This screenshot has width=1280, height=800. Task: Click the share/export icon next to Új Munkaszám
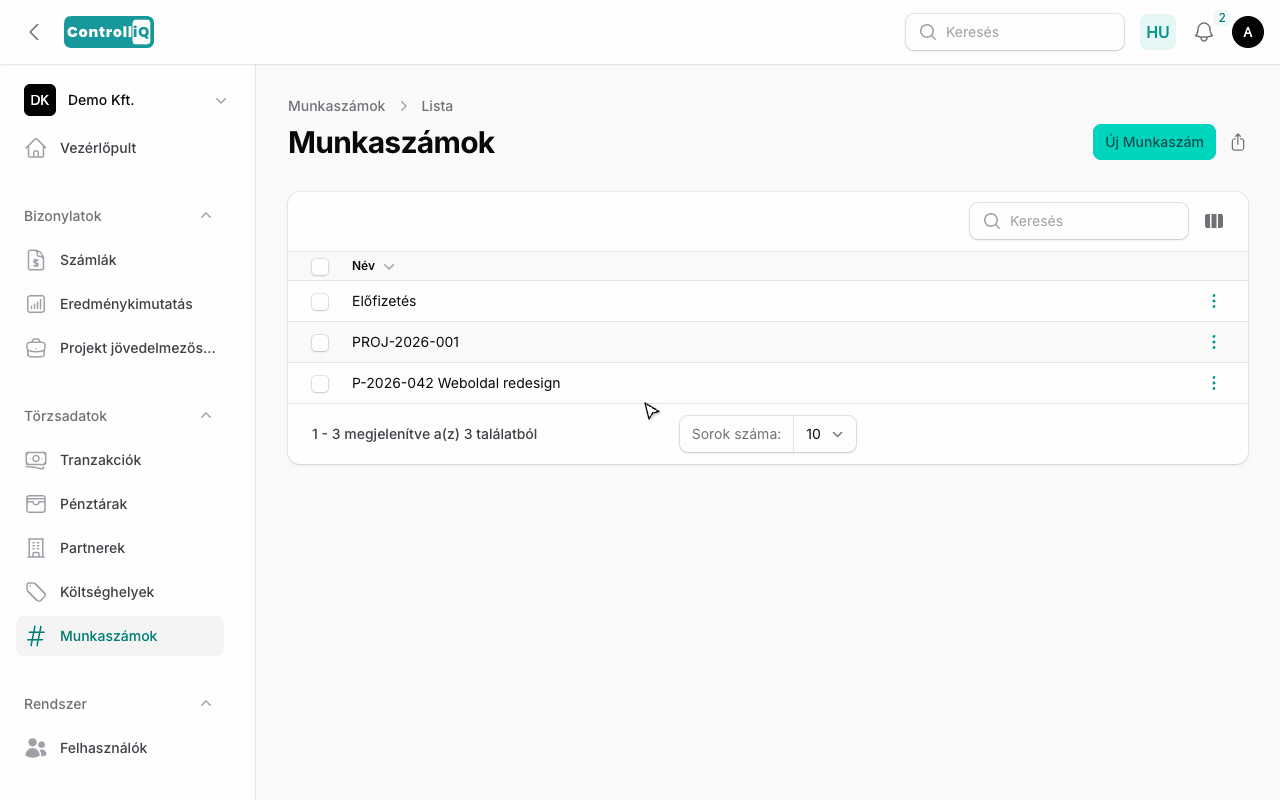pos(1238,142)
